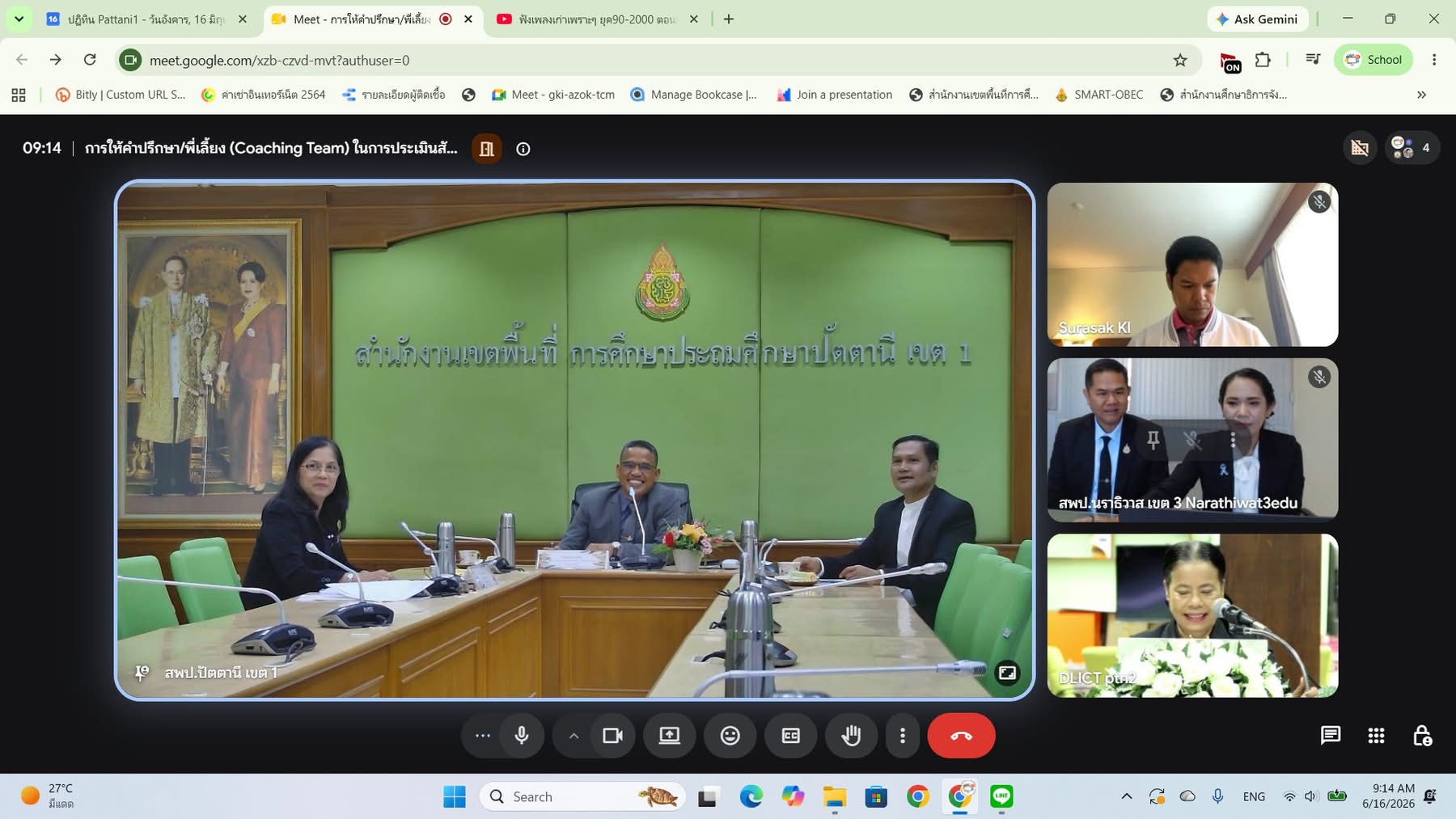Image resolution: width=1456 pixels, height=819 pixels.
Task: Show more bookmarks with the double chevron
Action: point(1421,95)
